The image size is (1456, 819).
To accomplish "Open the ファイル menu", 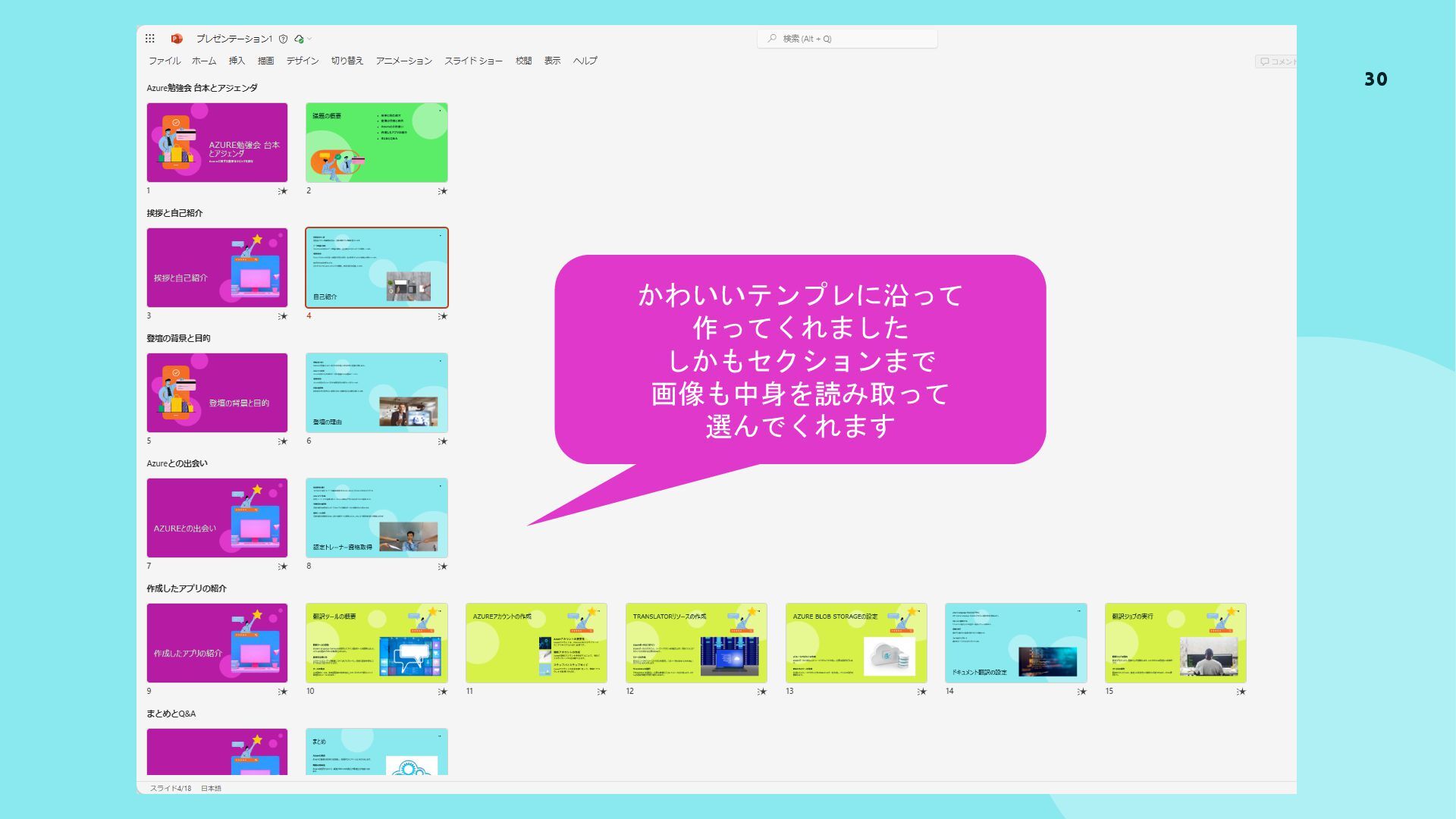I will 165,61.
